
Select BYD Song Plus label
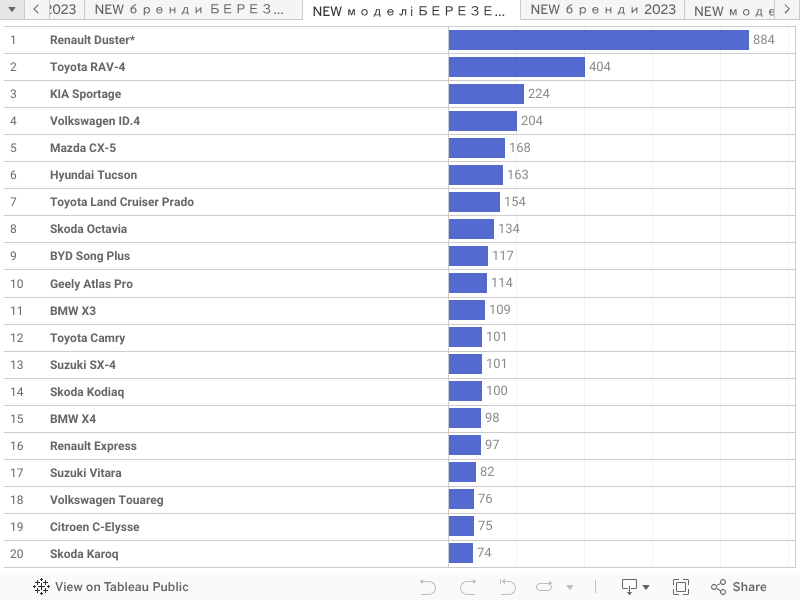tap(90, 256)
